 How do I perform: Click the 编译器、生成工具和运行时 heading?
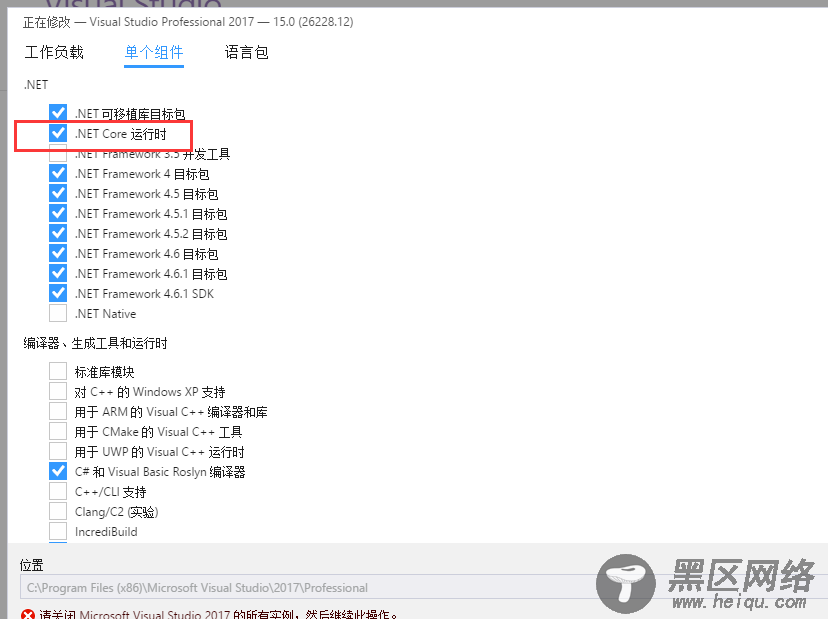tap(96, 344)
